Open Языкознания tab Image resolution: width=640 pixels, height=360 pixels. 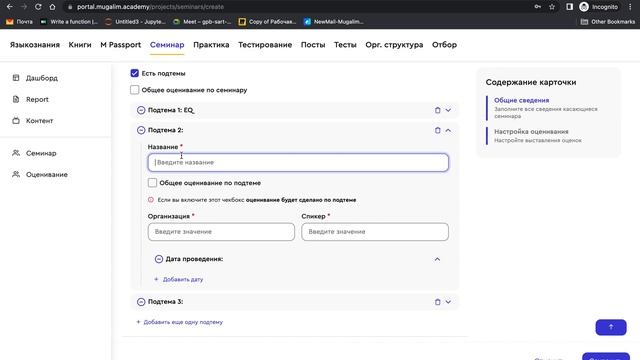(x=35, y=45)
